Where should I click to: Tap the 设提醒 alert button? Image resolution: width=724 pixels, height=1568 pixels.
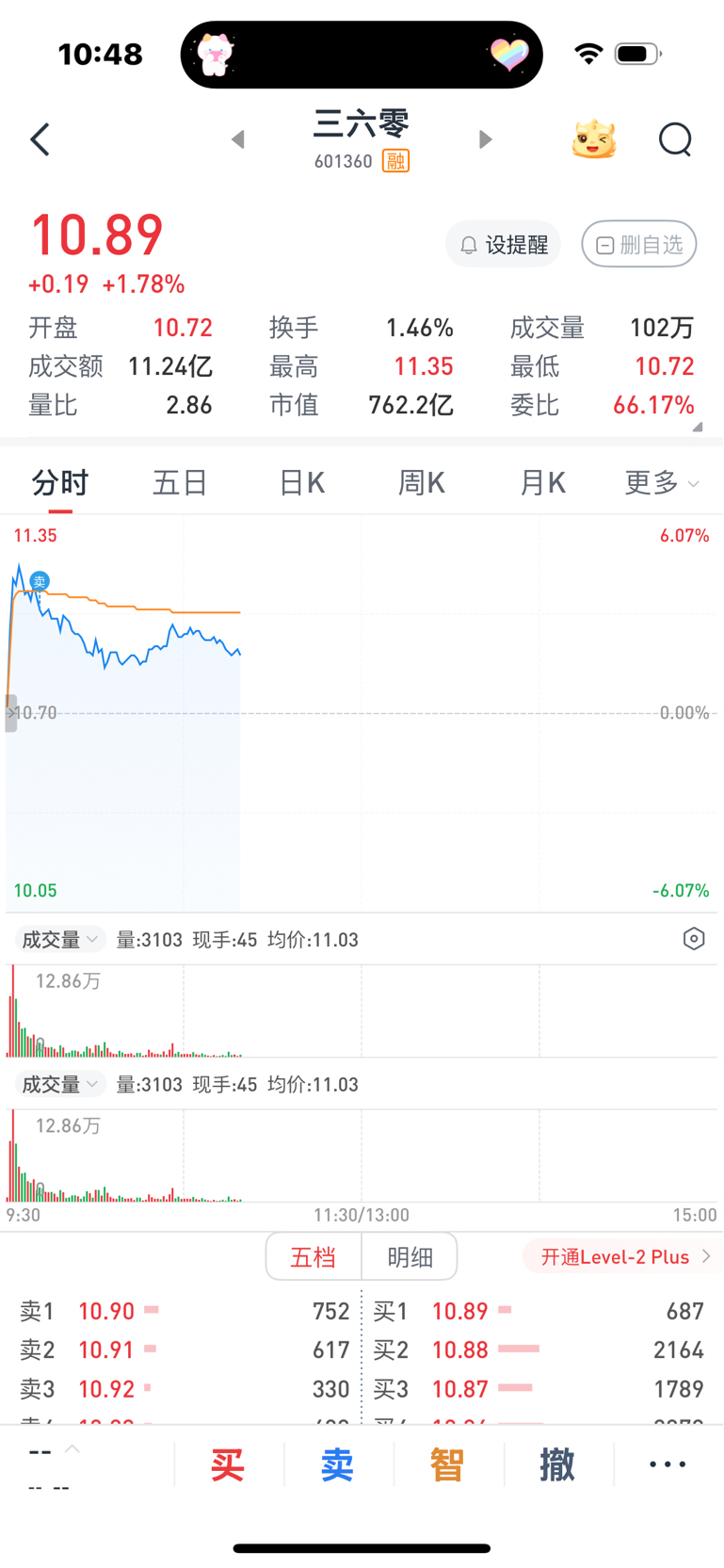coord(504,245)
